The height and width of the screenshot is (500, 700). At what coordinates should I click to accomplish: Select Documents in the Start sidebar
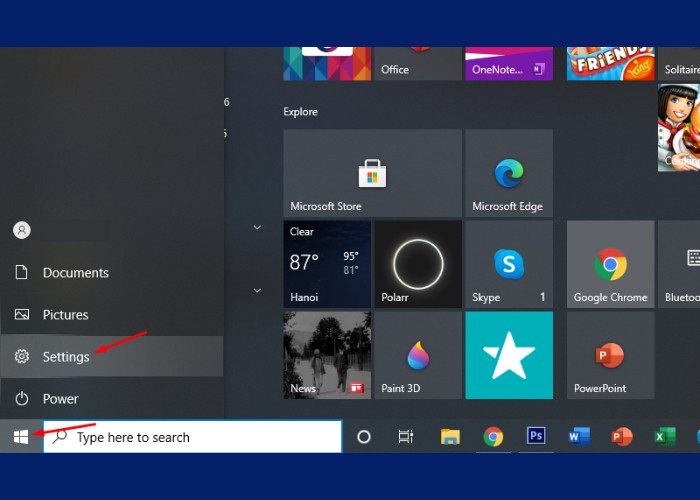click(75, 273)
